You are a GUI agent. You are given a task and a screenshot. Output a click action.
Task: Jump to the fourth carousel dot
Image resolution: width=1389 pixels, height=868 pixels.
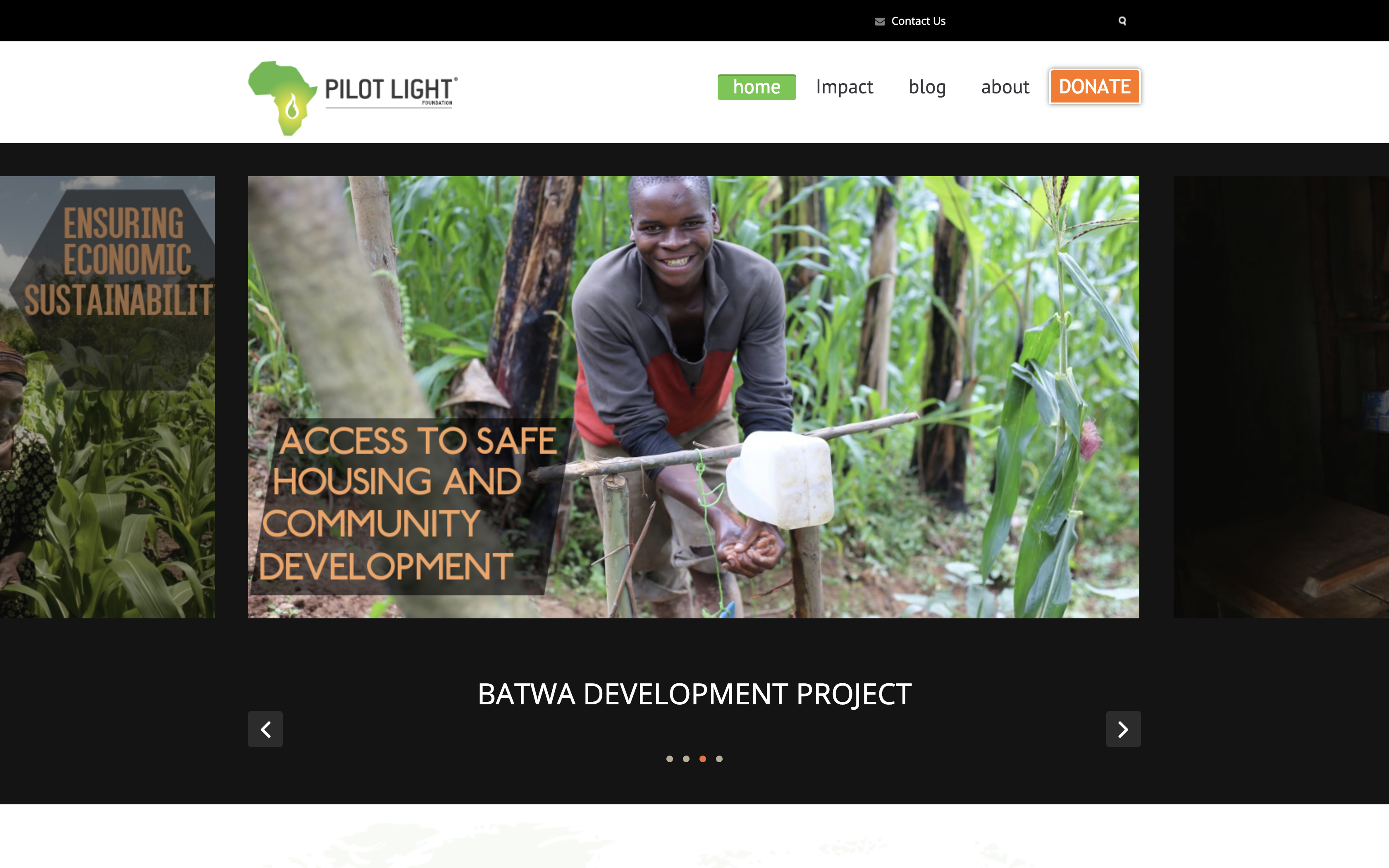(719, 759)
